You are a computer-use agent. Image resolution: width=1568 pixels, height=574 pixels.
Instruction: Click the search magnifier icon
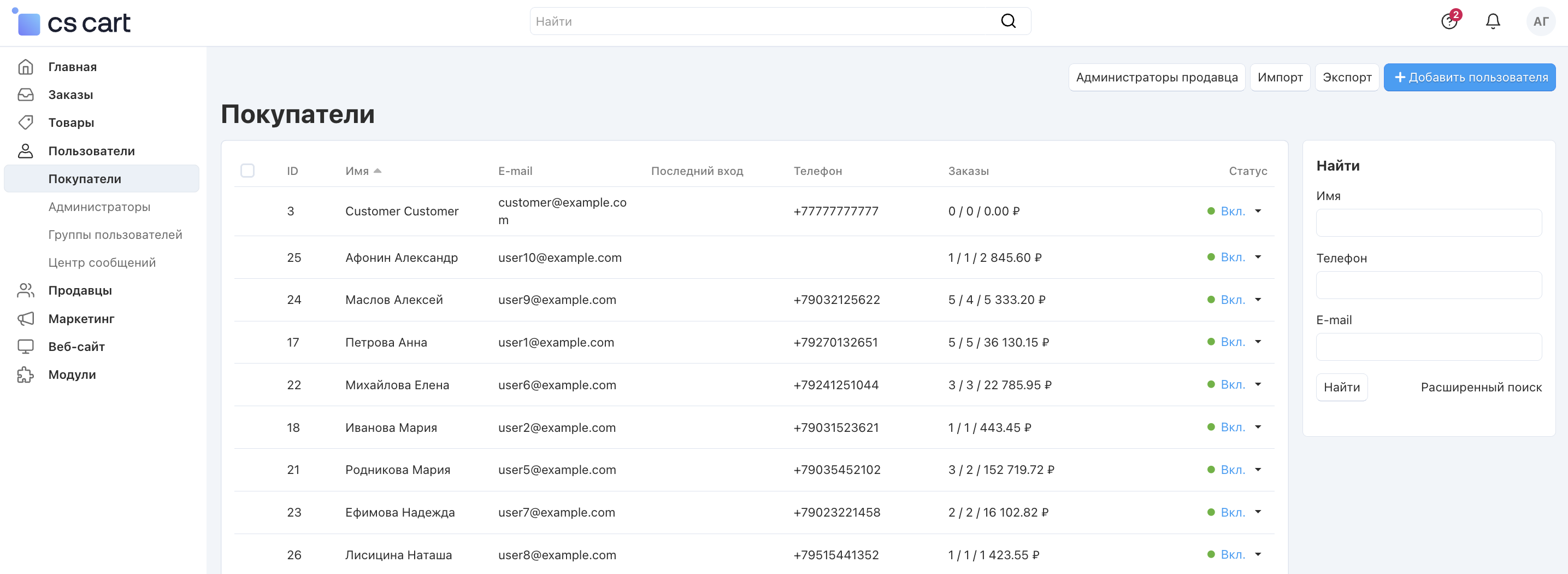point(1008,21)
